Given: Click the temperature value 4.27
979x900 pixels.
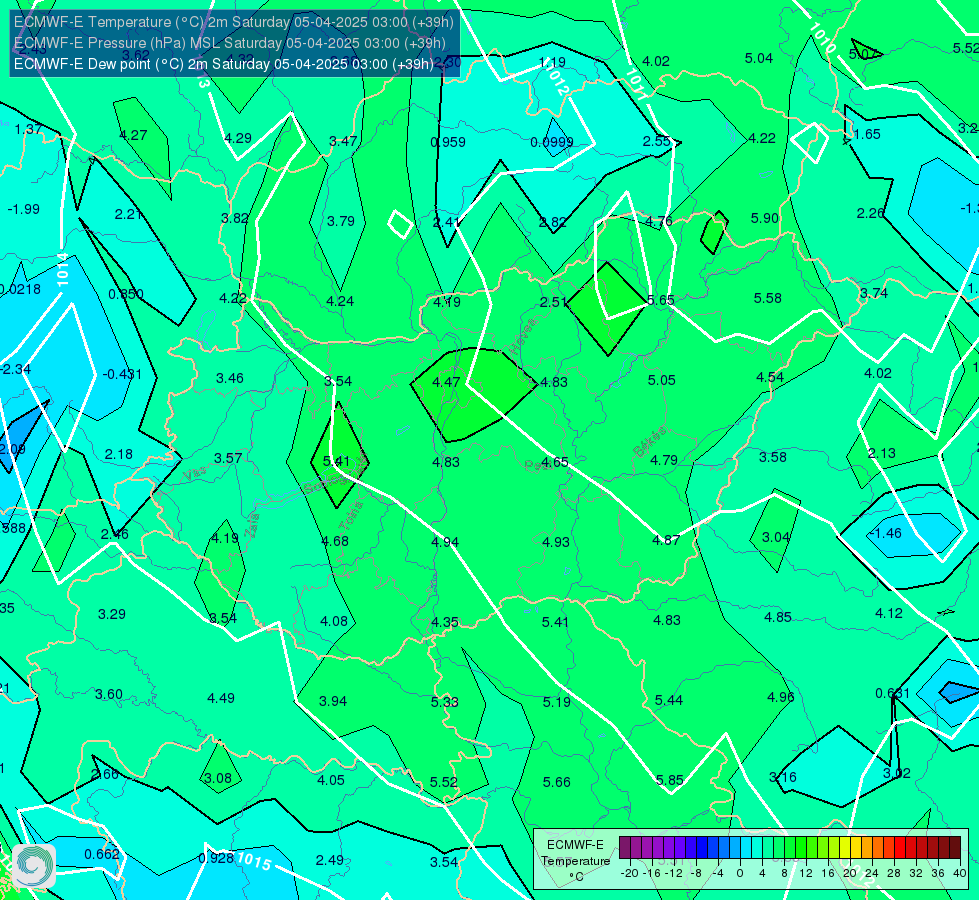Looking at the screenshot, I should 133,135.
